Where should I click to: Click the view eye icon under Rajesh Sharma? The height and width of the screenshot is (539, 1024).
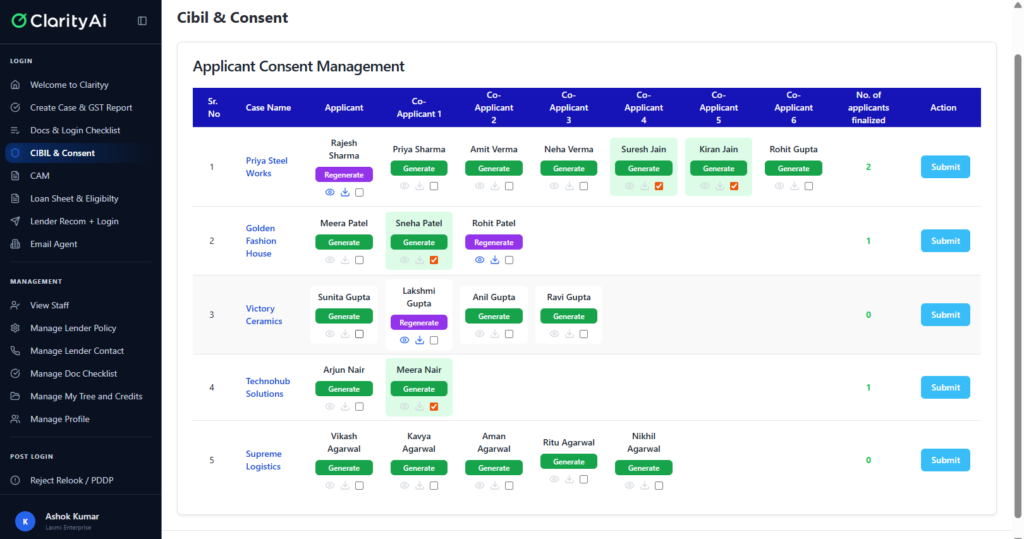click(x=329, y=192)
